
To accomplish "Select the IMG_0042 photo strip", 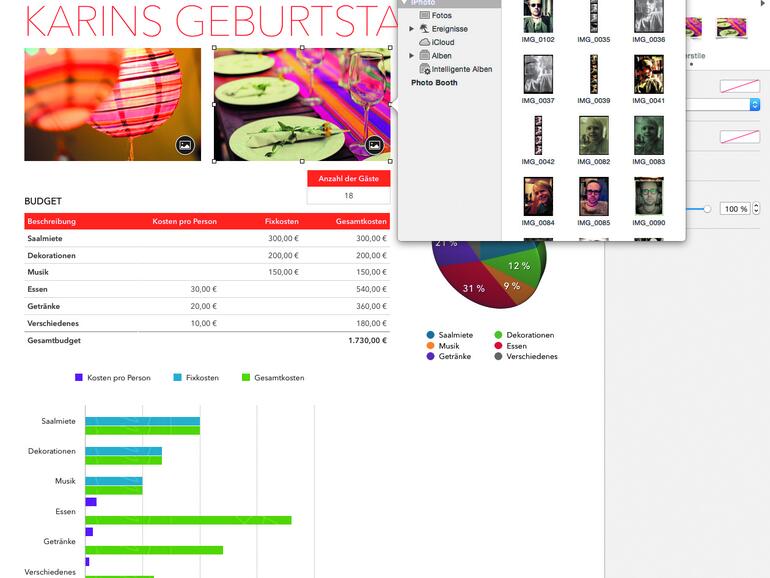I will point(538,136).
